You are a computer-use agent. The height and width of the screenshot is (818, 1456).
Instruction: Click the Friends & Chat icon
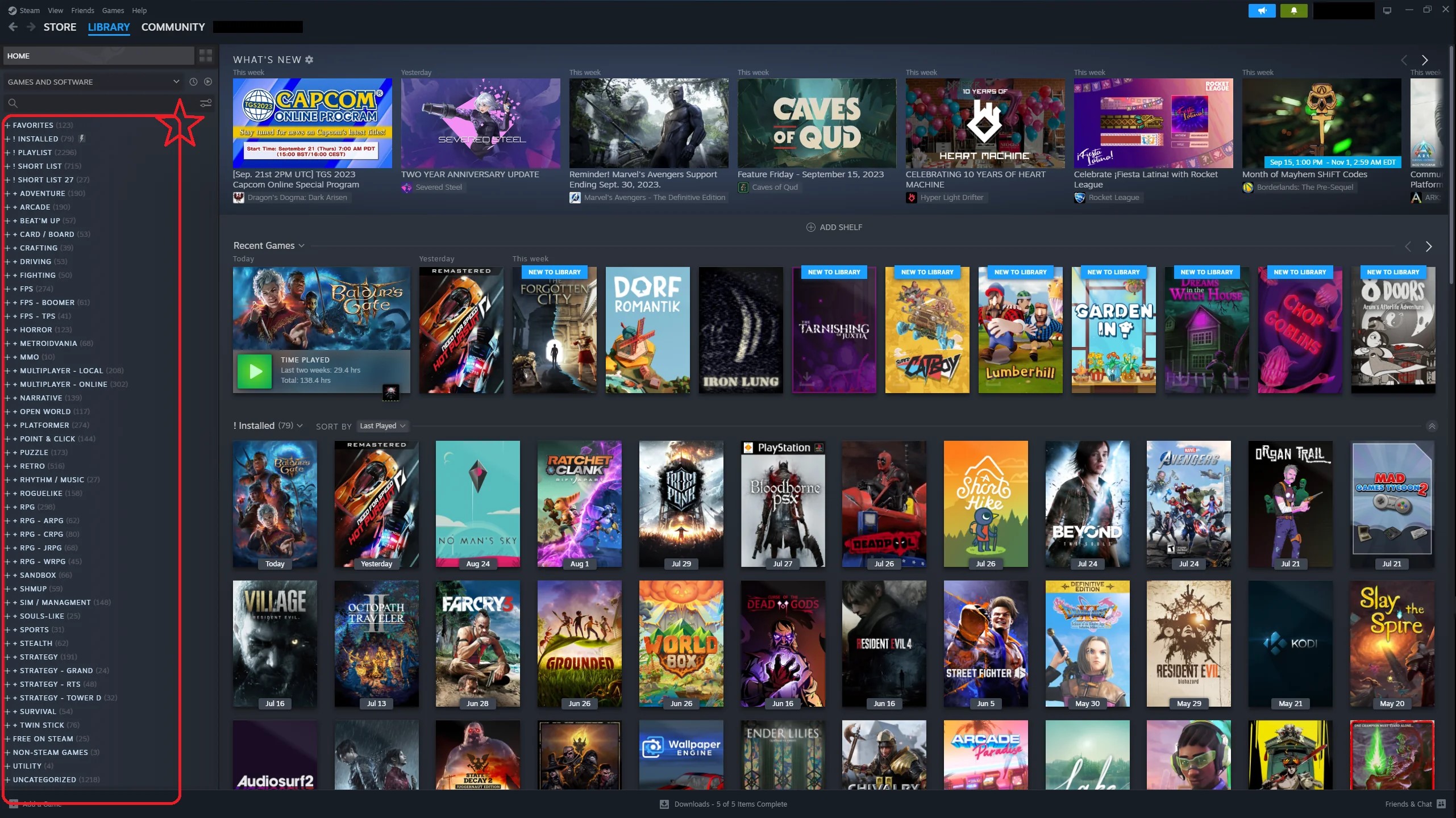click(x=1441, y=804)
